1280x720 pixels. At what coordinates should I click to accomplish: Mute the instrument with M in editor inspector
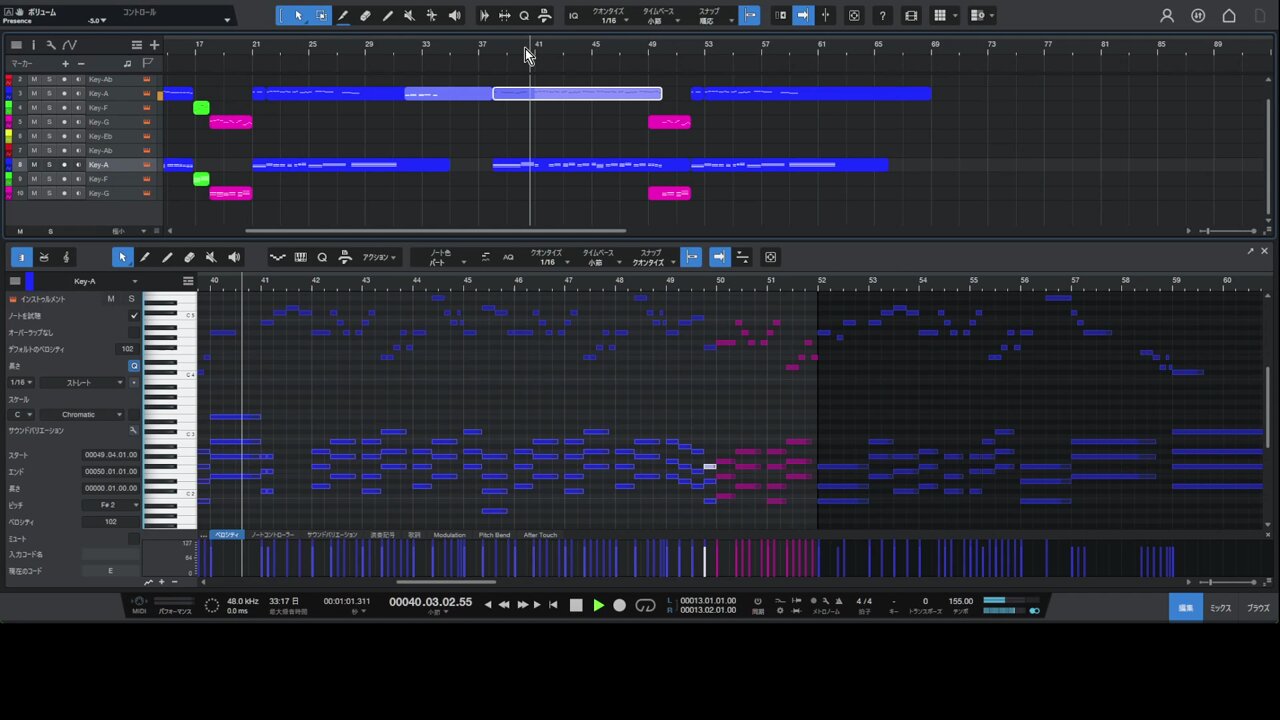[x=111, y=299]
